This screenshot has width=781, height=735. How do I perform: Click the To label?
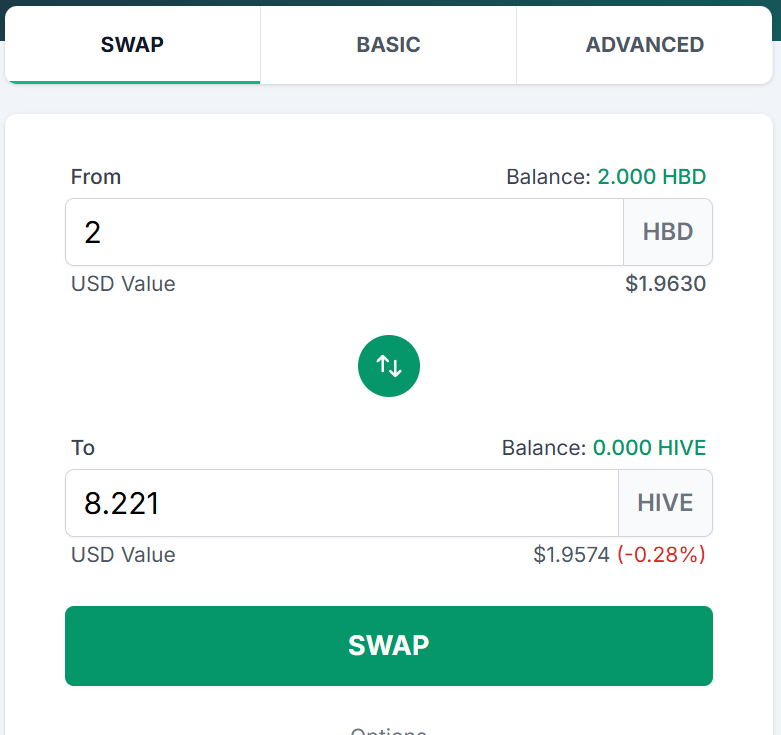coord(83,448)
